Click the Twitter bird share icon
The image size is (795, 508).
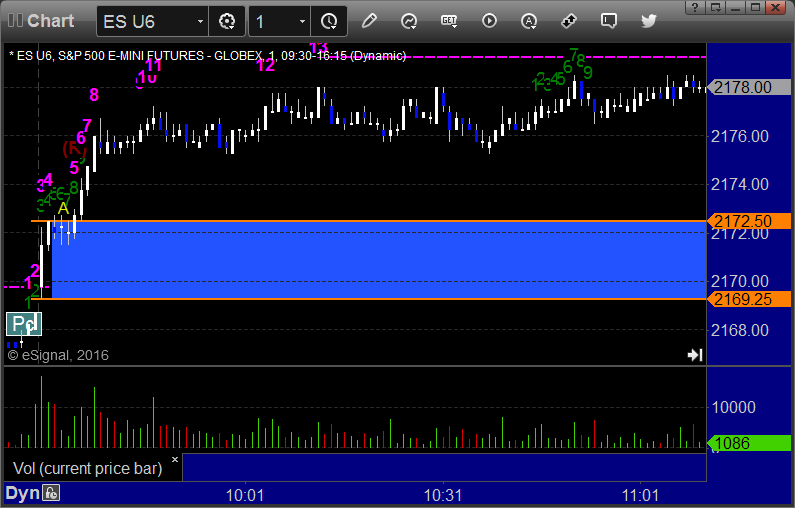[648, 21]
